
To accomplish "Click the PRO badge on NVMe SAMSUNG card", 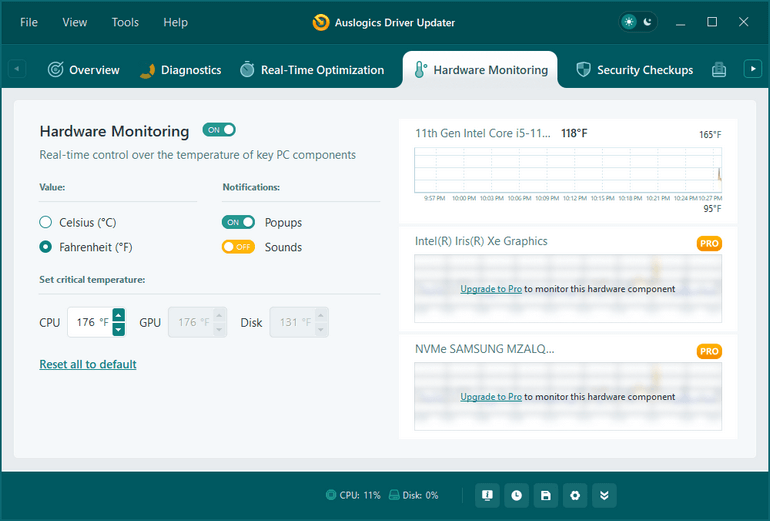I will (x=709, y=352).
